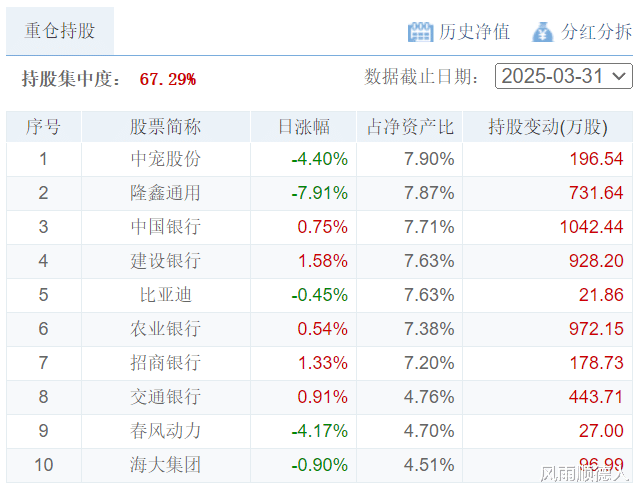Image resolution: width=639 pixels, height=495 pixels.
Task: Open stock 建设银行
Action: (x=165, y=261)
